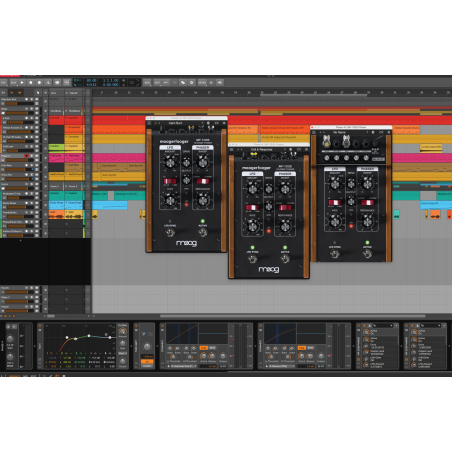Click the Resonance knob on left Moog phaser
Viewport: 452px width, 452px height.
pyautogui.click(x=203, y=200)
